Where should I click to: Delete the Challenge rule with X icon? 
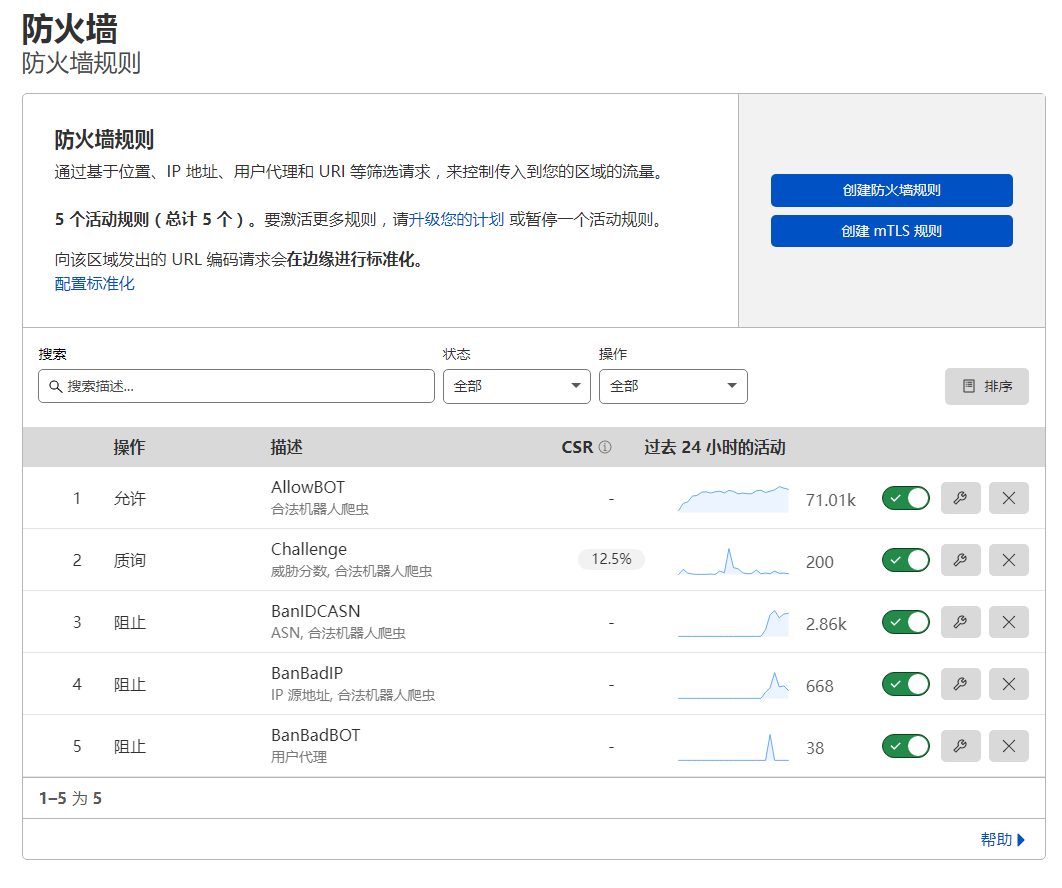pos(1008,560)
